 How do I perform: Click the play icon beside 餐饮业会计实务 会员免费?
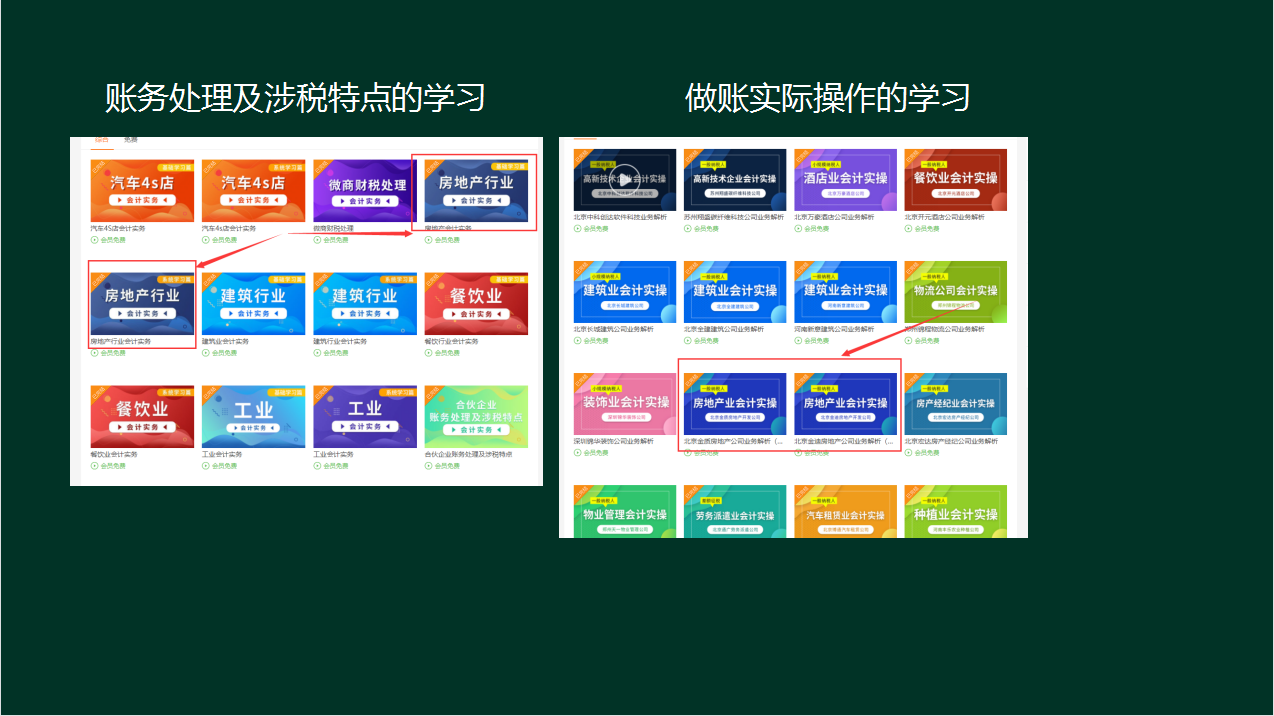click(x=93, y=466)
